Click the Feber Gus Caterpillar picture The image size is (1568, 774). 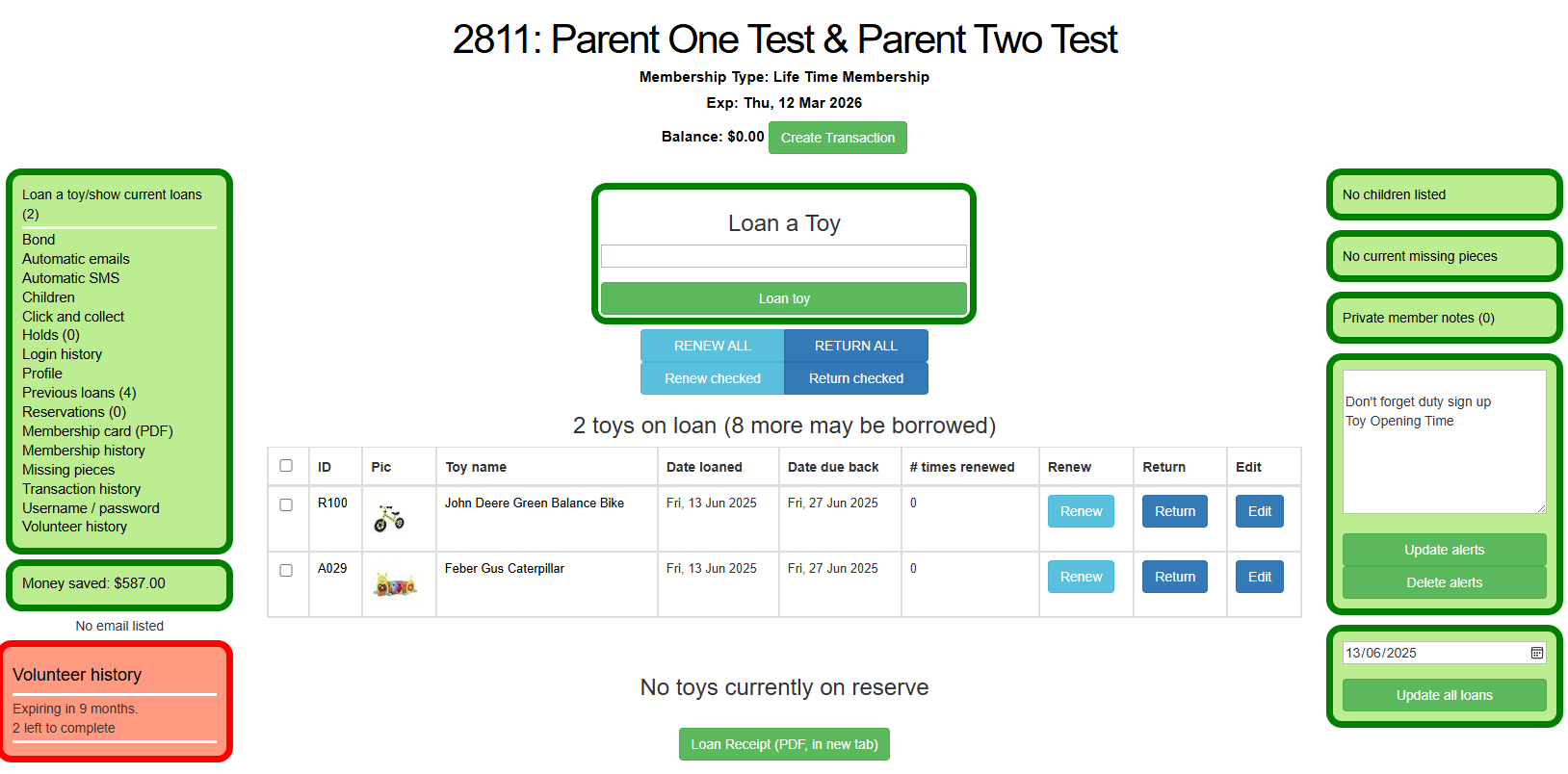coord(395,584)
